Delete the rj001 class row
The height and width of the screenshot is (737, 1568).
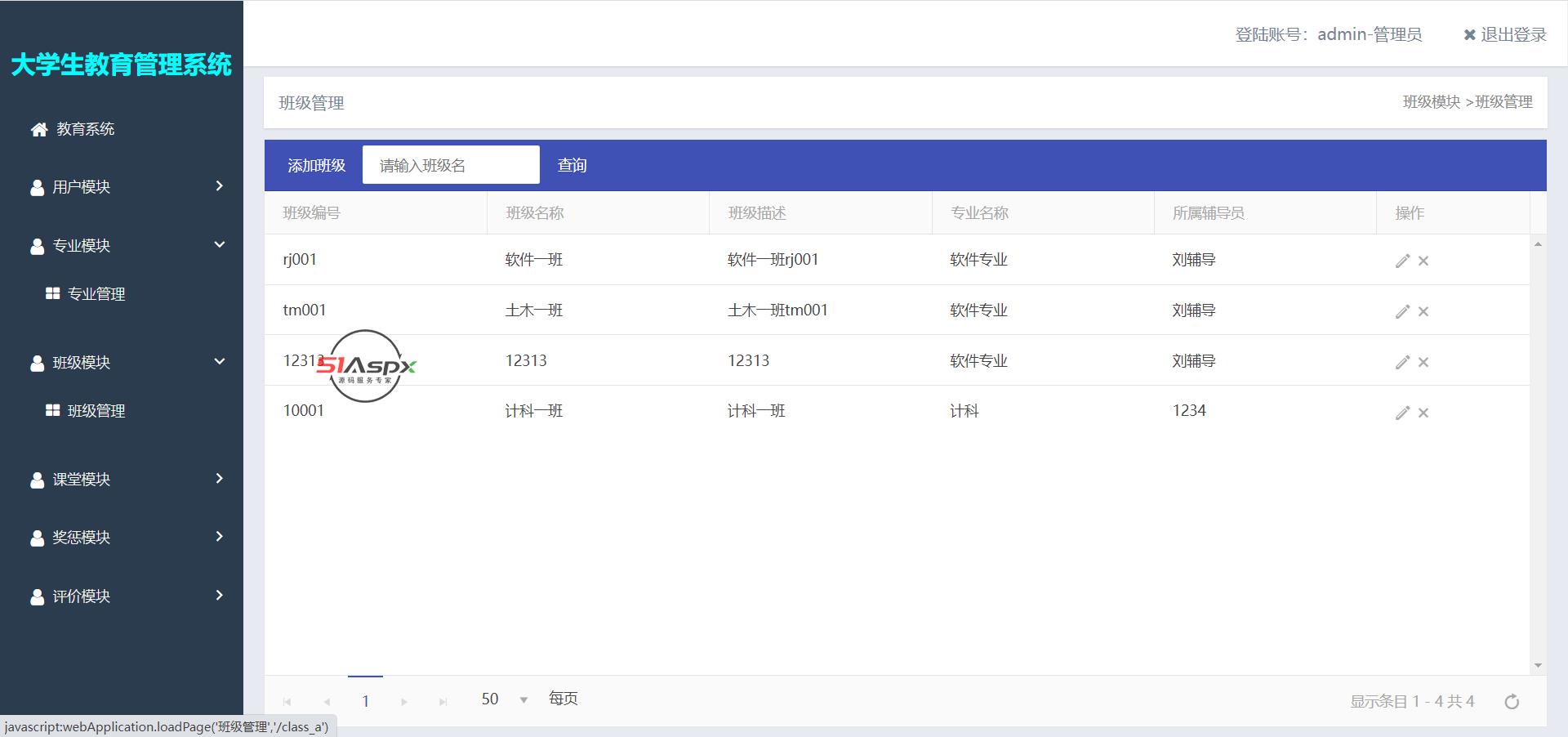1423,261
